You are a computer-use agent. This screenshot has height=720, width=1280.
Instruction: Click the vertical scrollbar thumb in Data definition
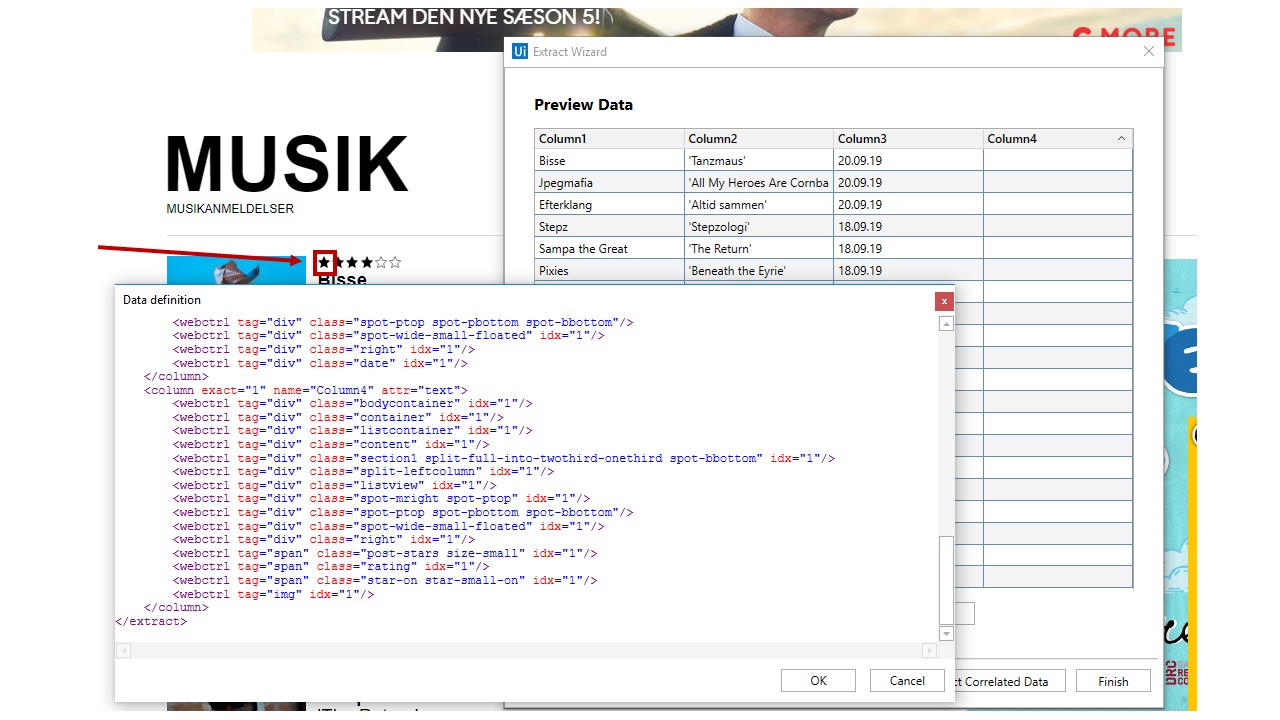946,580
